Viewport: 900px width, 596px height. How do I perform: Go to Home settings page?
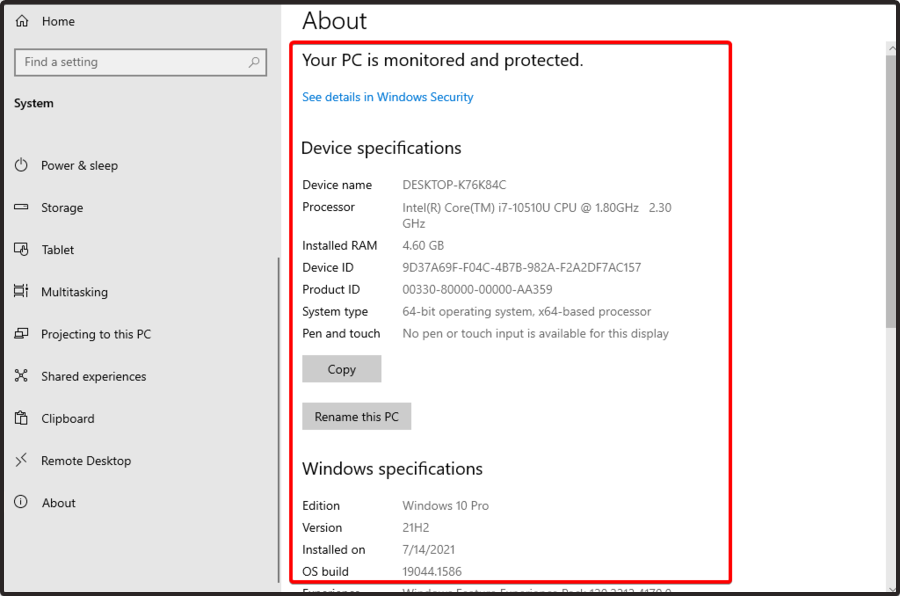pos(58,21)
